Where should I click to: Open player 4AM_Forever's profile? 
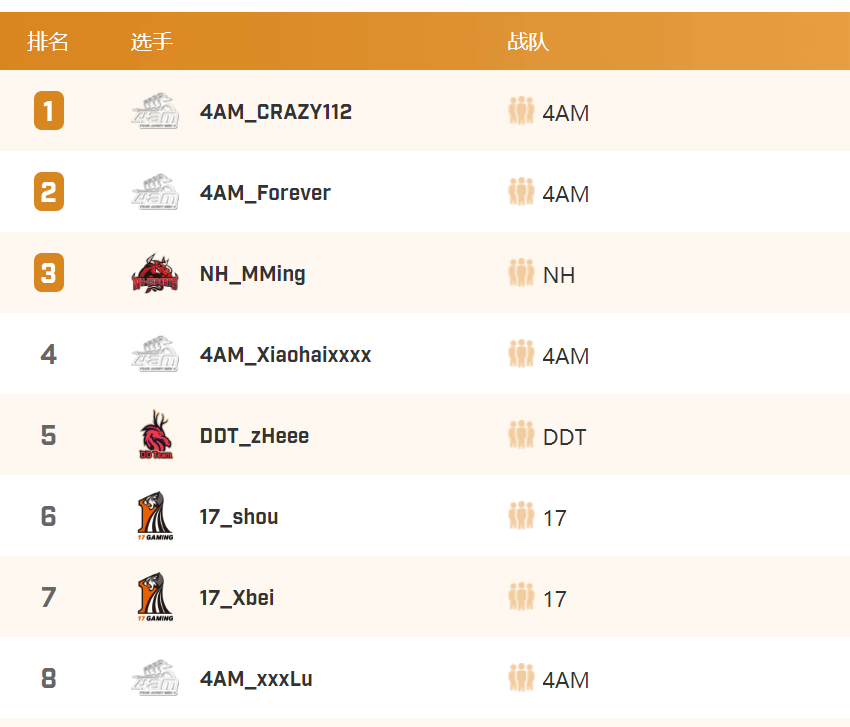(265, 193)
